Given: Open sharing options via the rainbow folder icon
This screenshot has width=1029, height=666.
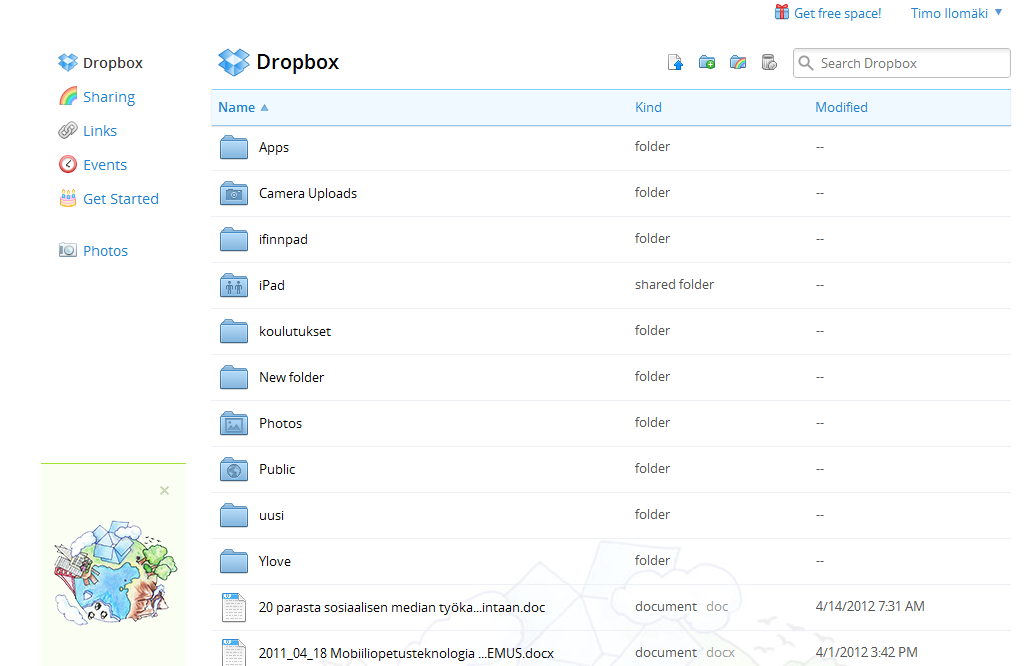Looking at the screenshot, I should (x=738, y=62).
